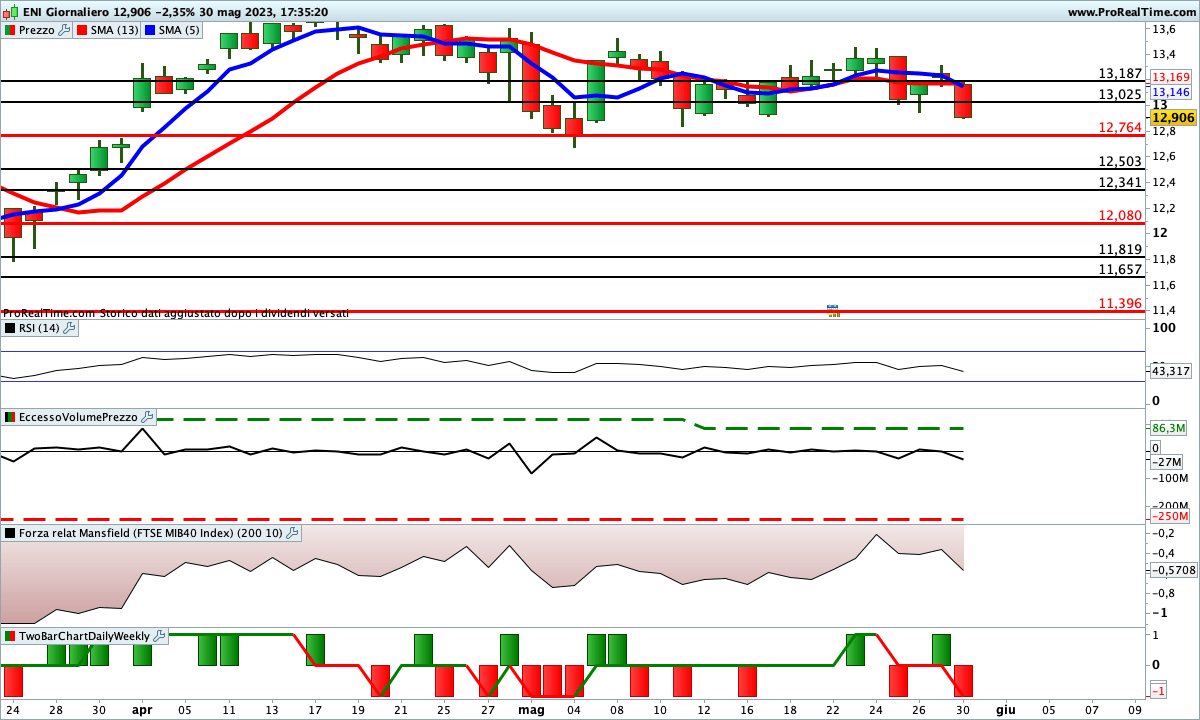The width and height of the screenshot is (1200, 720).
Task: Click the small dividend event icon on chart
Action: pos(833,311)
